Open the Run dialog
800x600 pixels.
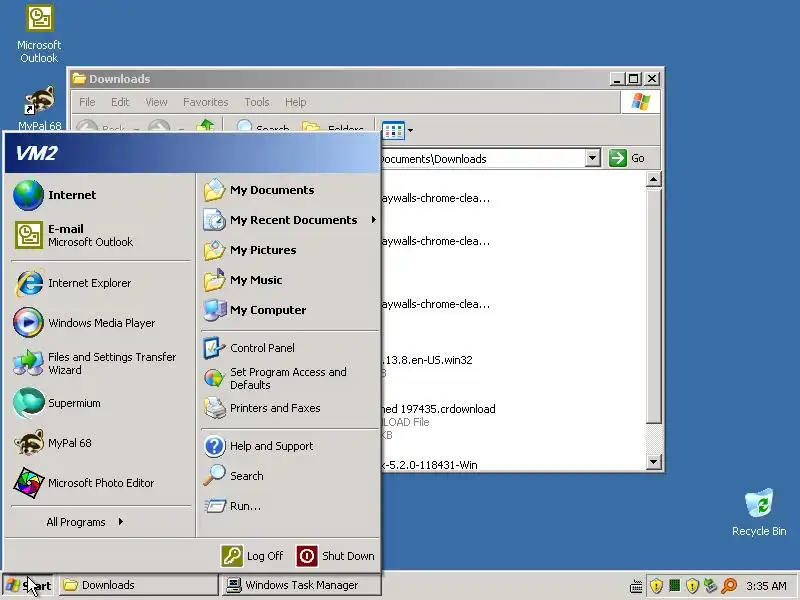click(x=289, y=506)
